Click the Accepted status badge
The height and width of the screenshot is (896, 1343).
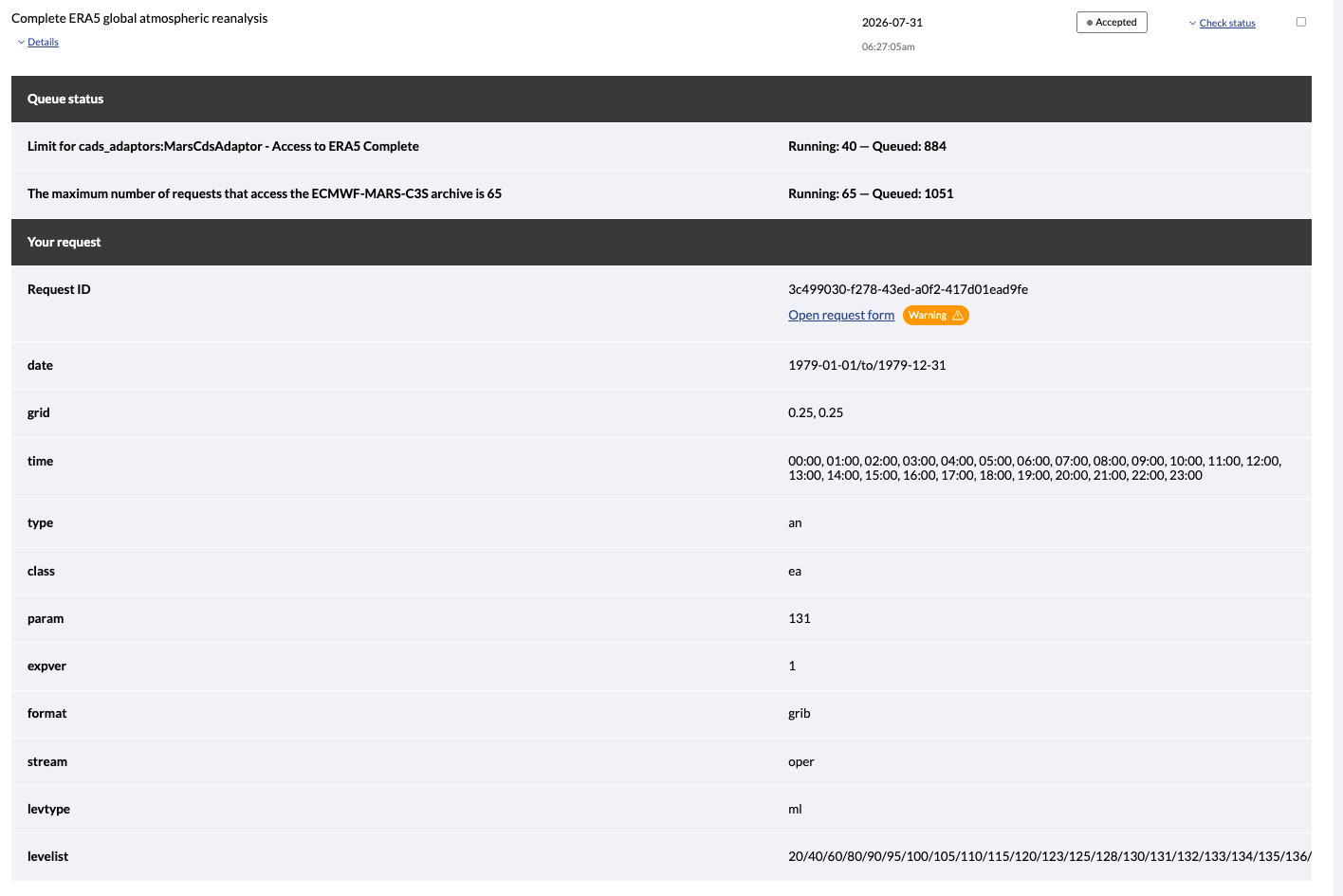1112,22
